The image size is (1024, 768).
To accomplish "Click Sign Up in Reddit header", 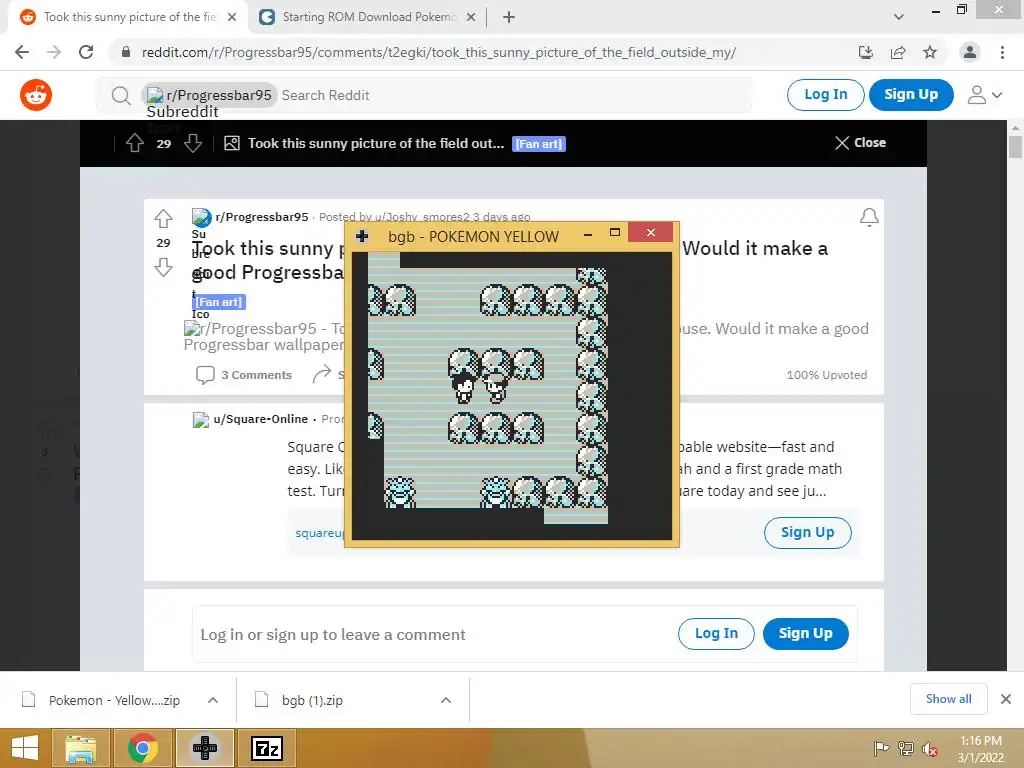I will [911, 95].
